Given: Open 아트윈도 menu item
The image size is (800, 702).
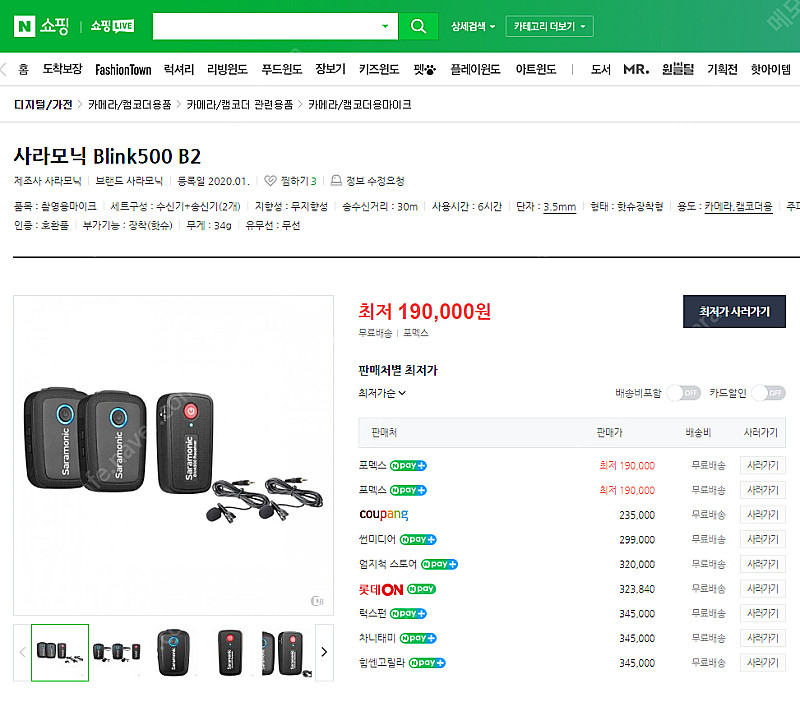Looking at the screenshot, I should click(x=535, y=69).
